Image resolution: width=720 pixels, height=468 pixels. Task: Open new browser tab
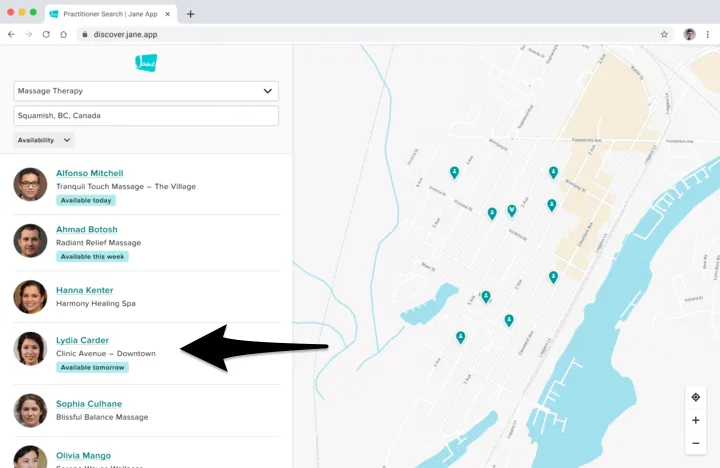click(191, 14)
